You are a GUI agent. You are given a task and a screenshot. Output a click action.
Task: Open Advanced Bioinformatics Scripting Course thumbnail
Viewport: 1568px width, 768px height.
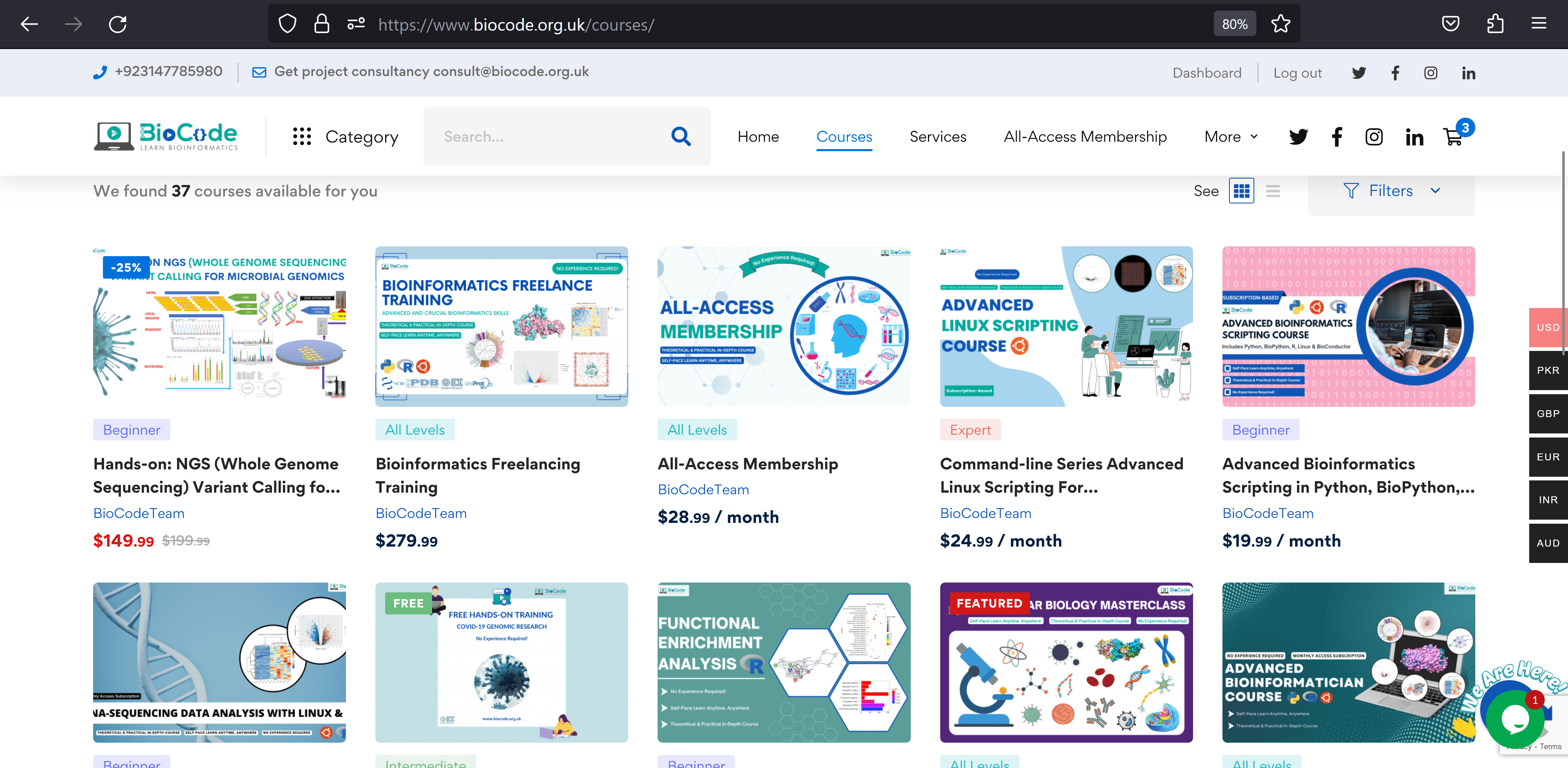coord(1348,326)
